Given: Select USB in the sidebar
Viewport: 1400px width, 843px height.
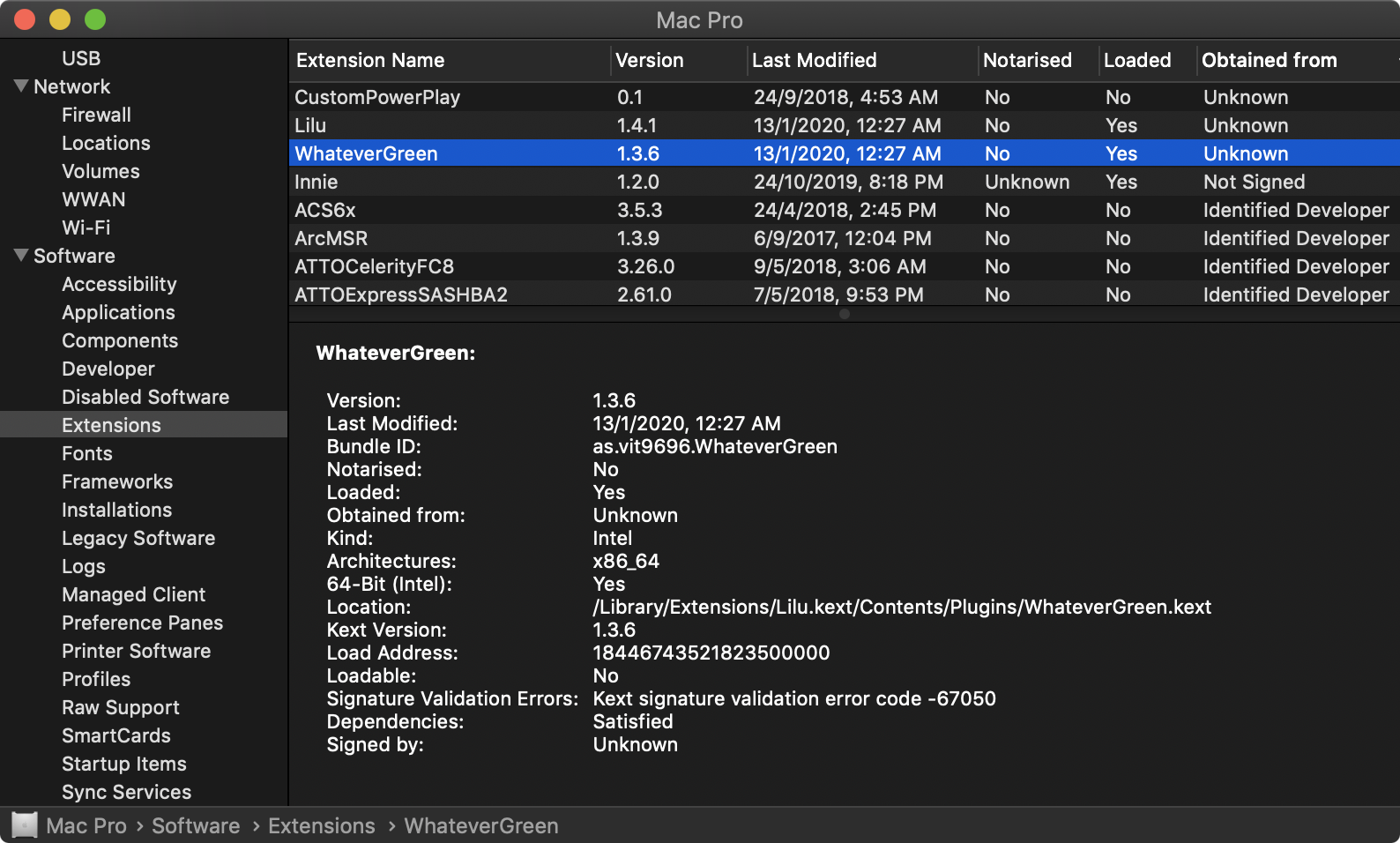Looking at the screenshot, I should 81,58.
